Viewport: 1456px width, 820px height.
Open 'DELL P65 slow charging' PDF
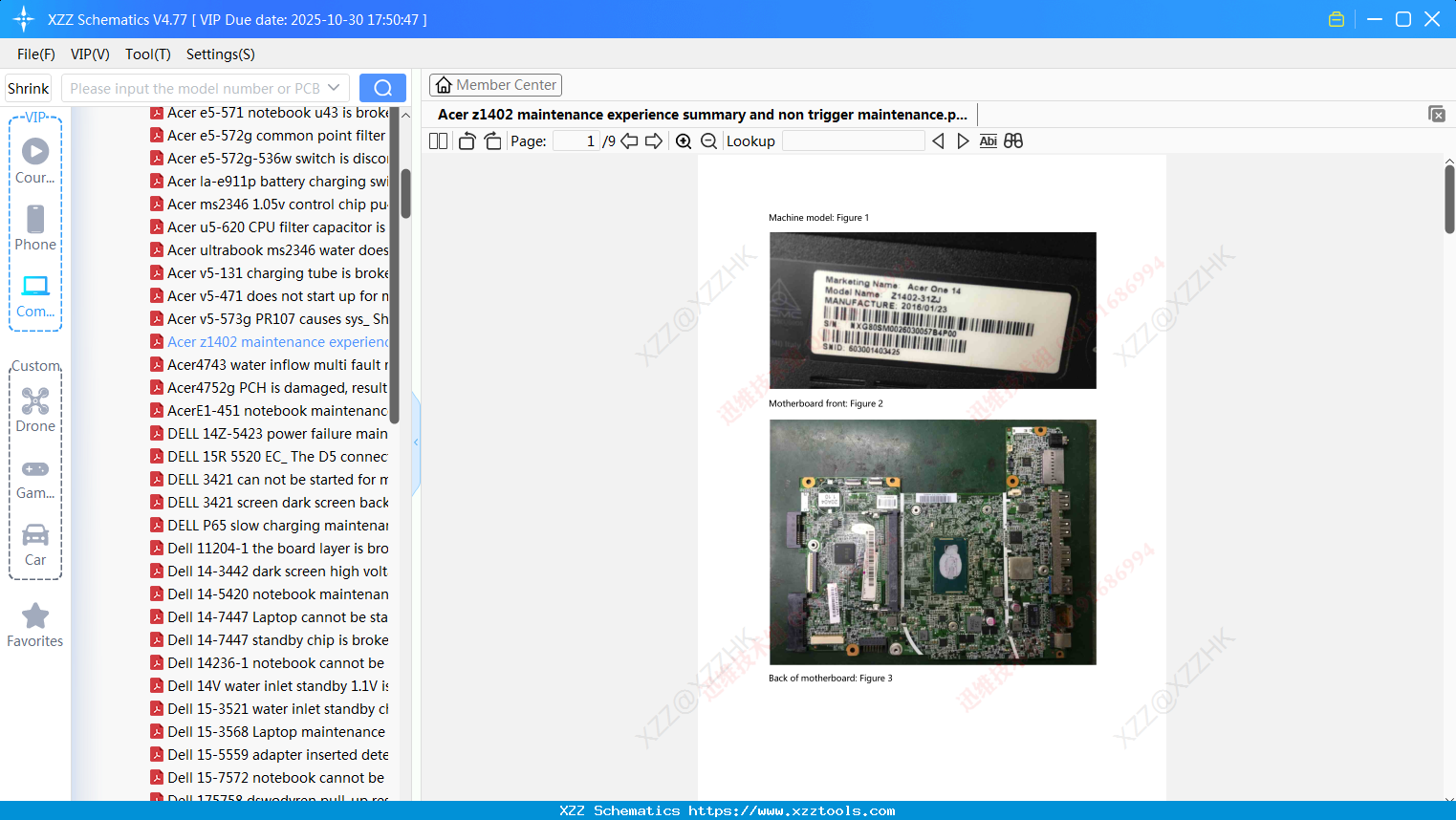pos(270,526)
